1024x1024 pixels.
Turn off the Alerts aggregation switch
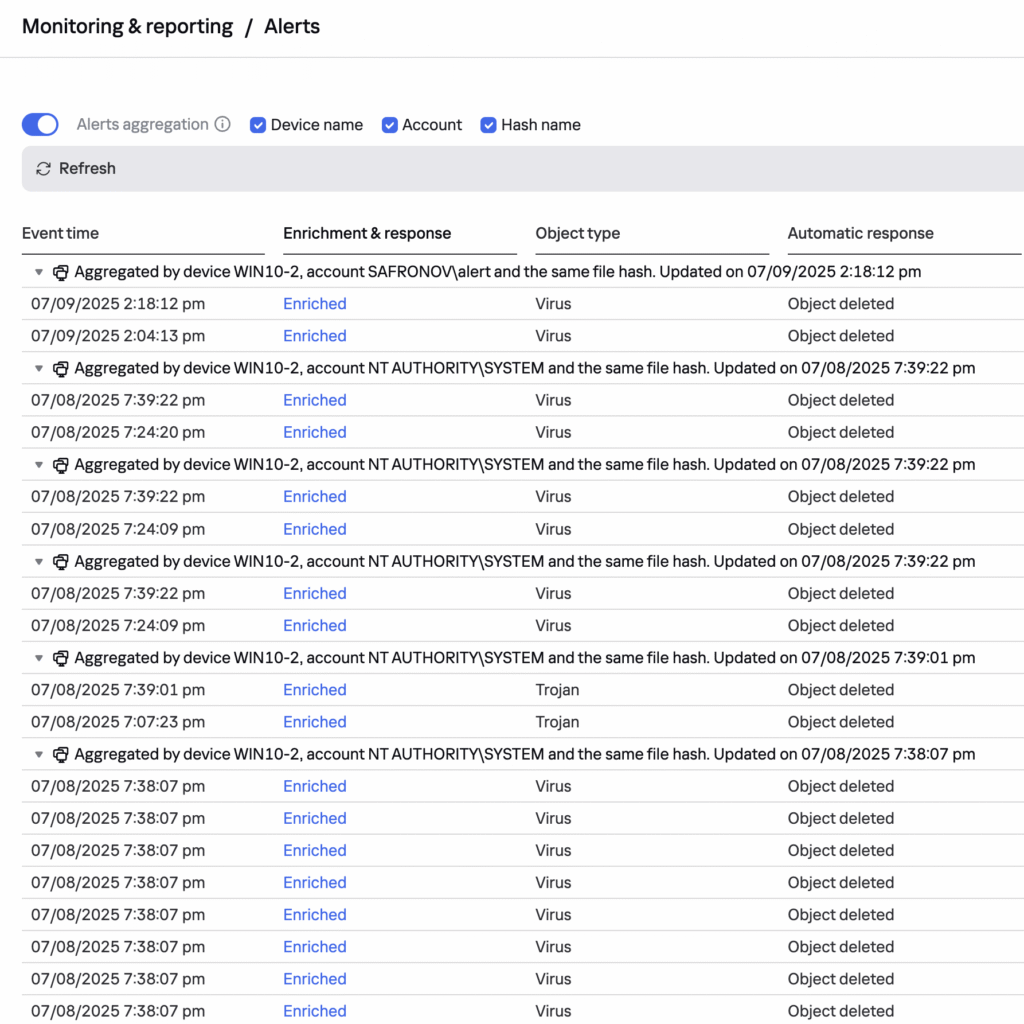[40, 125]
